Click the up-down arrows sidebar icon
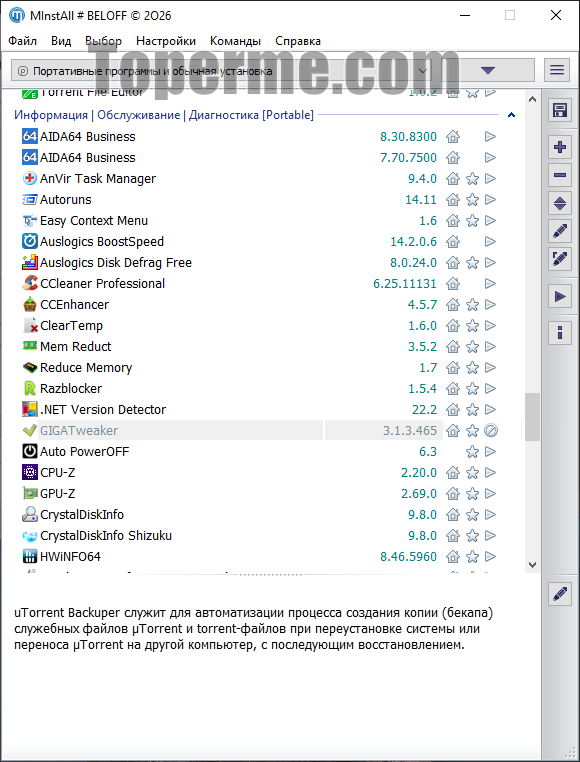This screenshot has width=580, height=762. click(560, 203)
